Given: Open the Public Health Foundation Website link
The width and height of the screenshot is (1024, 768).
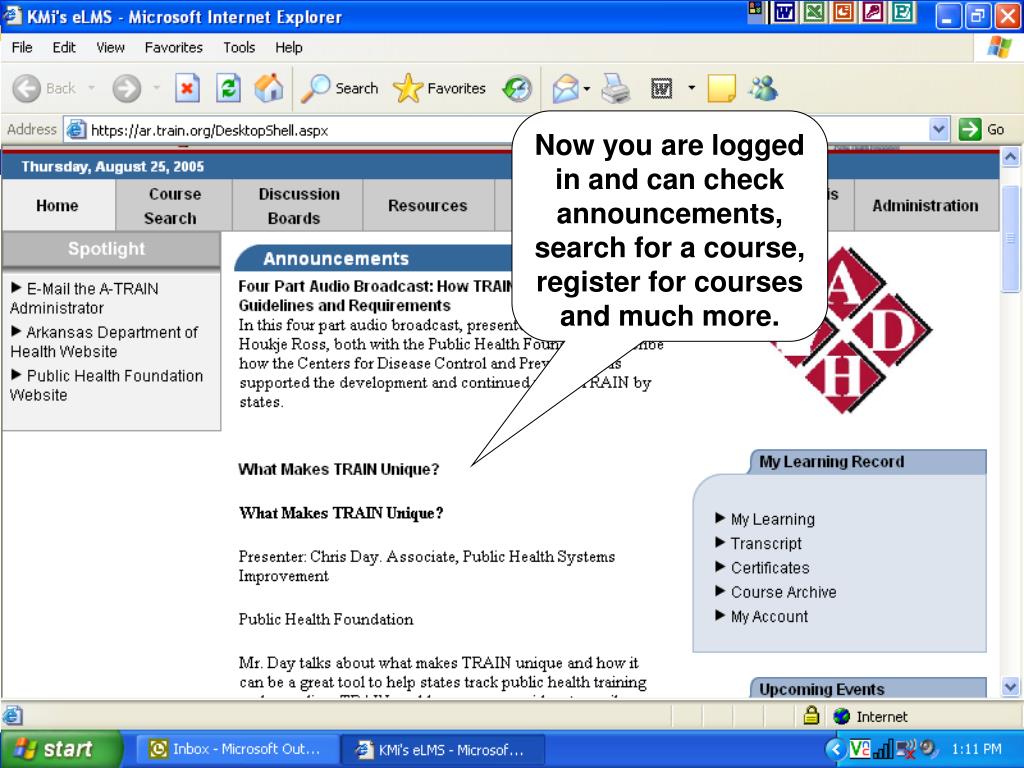Looking at the screenshot, I should [x=106, y=385].
